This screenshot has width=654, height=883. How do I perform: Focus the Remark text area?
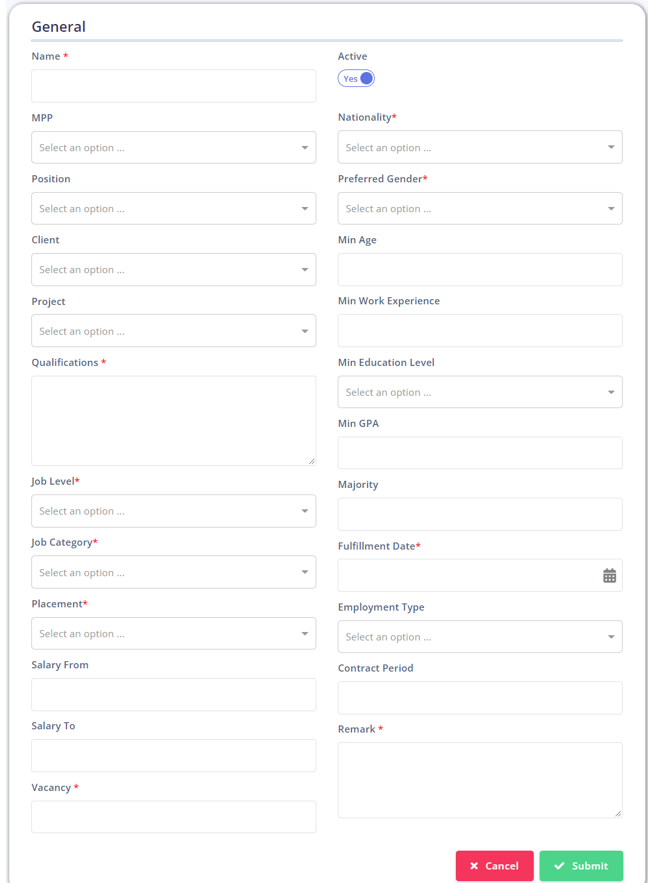coord(480,780)
